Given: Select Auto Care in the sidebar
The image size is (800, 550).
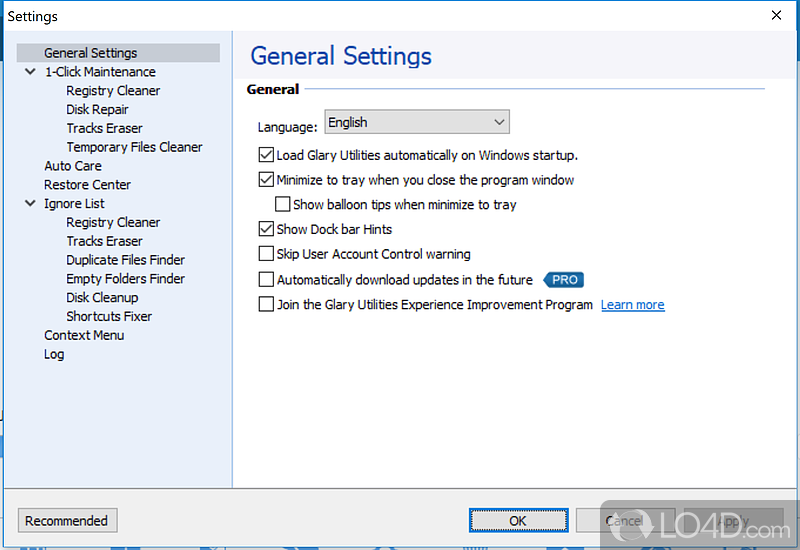Looking at the screenshot, I should 73,166.
